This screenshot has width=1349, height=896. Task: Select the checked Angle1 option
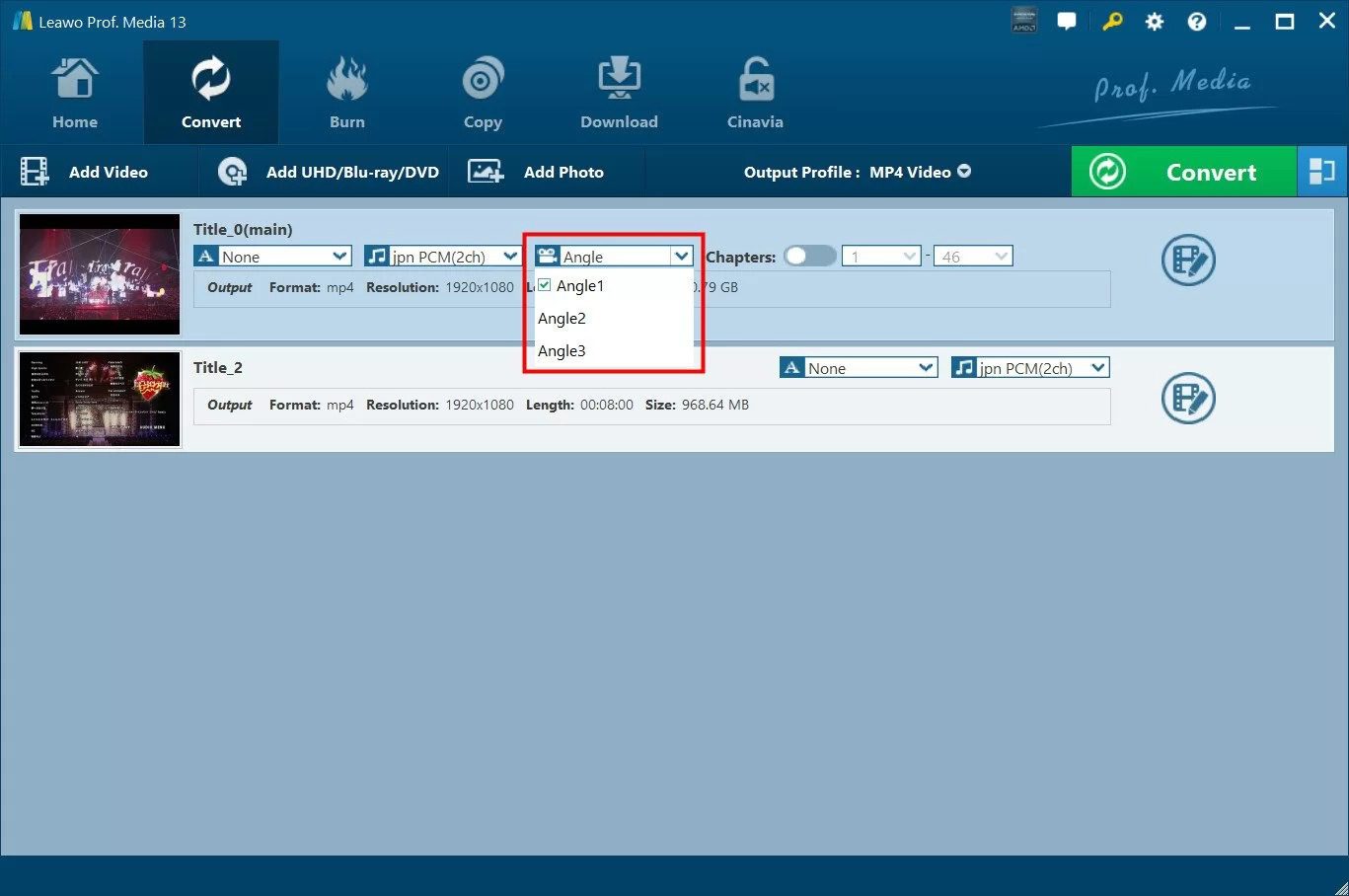click(x=579, y=286)
